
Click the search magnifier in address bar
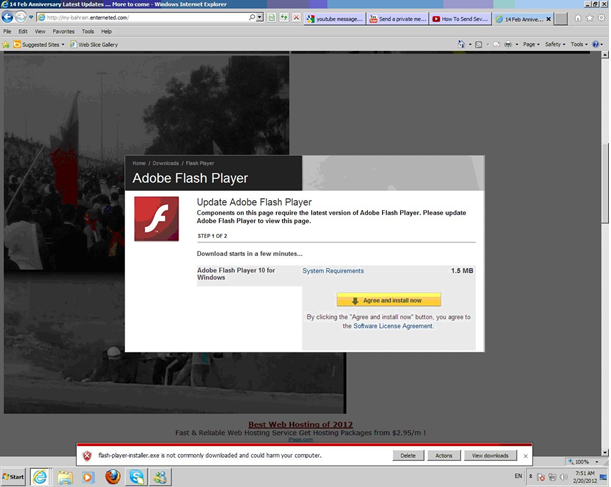(252, 18)
